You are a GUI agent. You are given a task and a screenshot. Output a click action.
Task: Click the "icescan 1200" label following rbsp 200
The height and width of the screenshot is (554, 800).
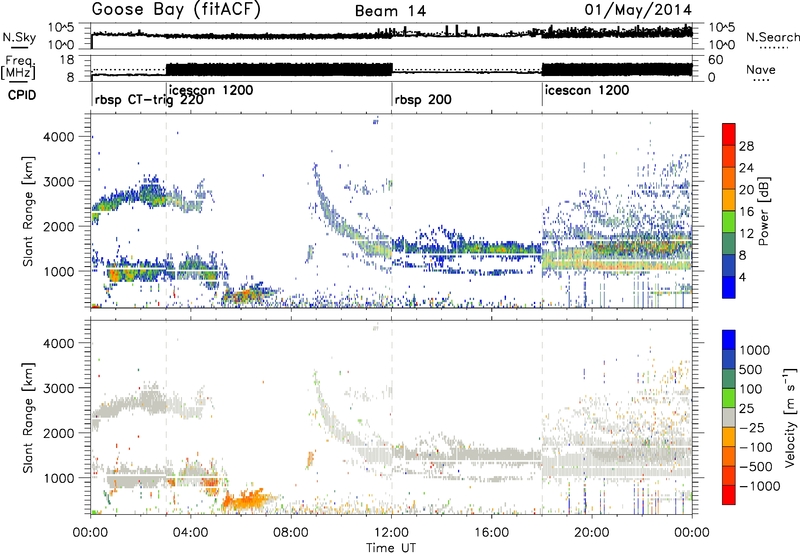tap(587, 90)
